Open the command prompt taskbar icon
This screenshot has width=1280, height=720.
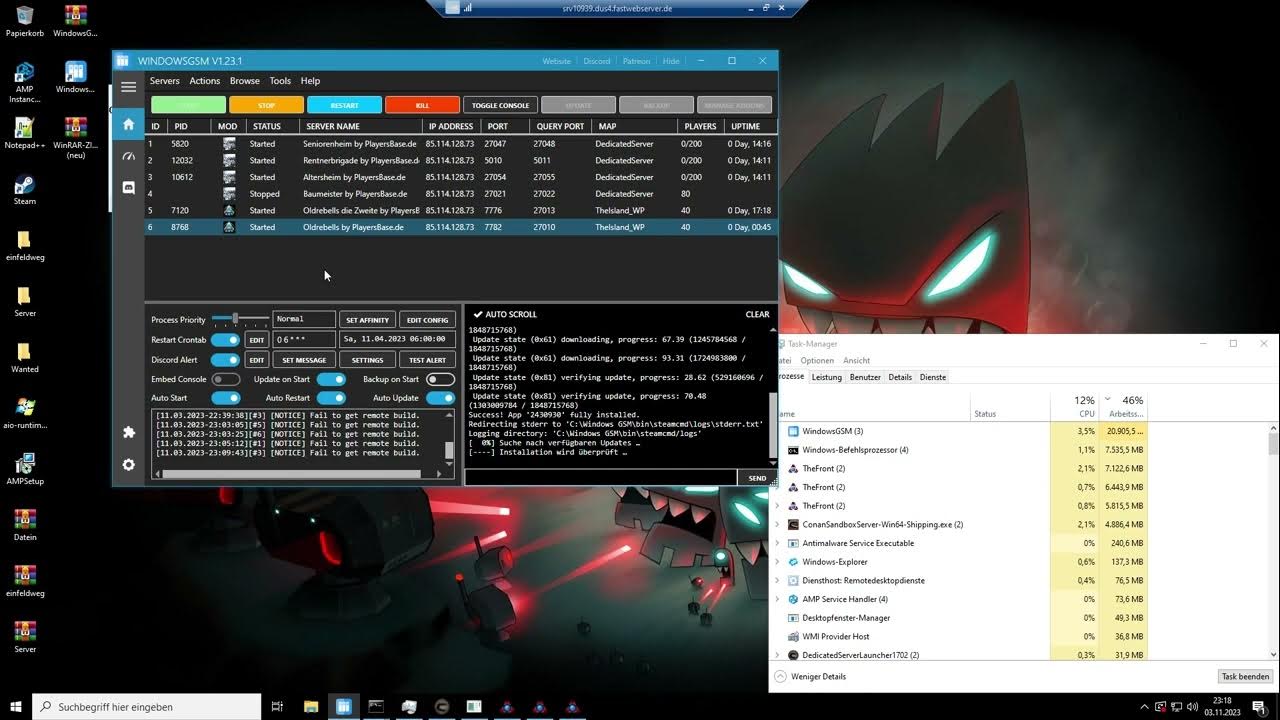[376, 707]
